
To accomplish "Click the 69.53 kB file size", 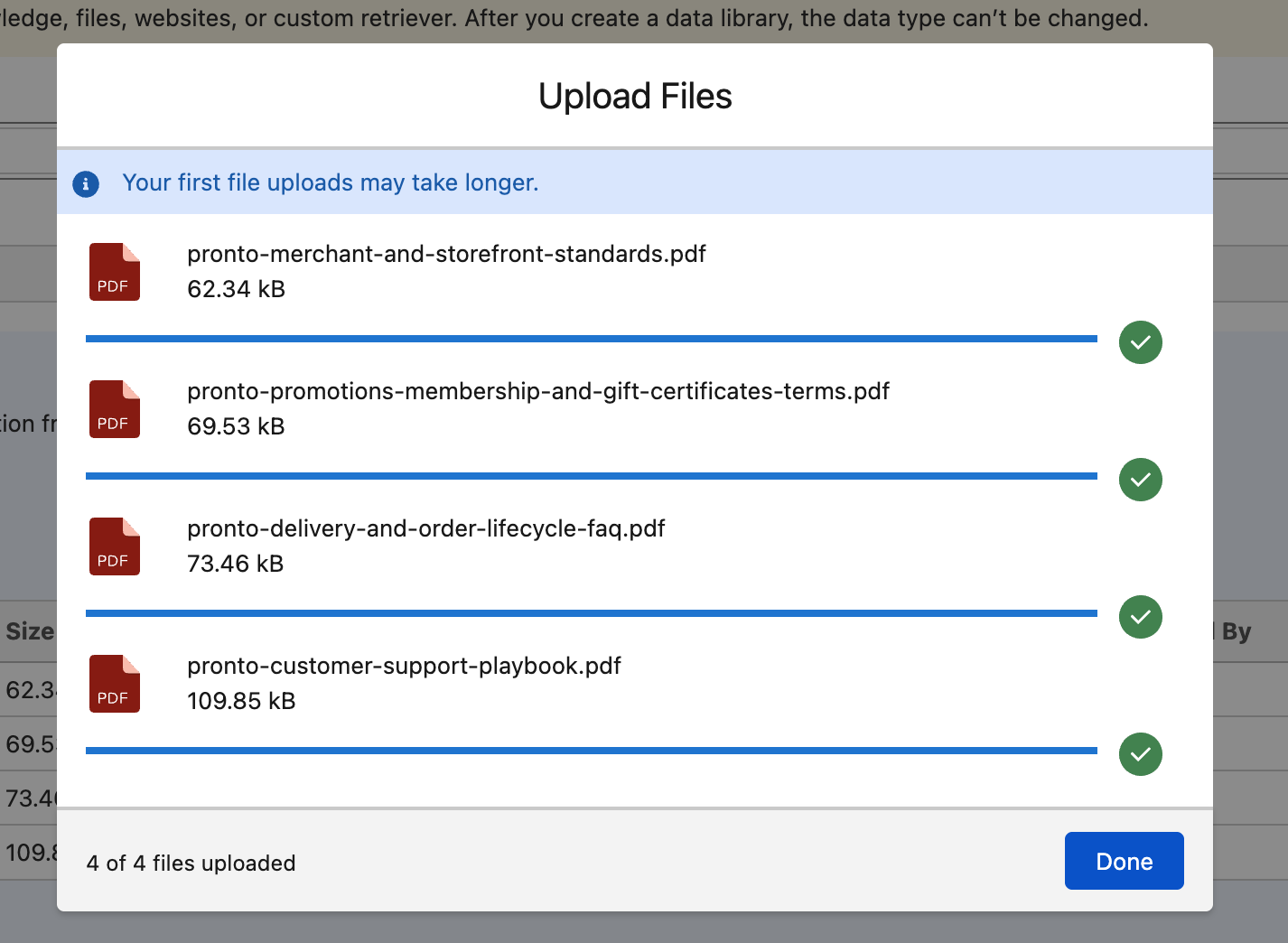I will [236, 426].
